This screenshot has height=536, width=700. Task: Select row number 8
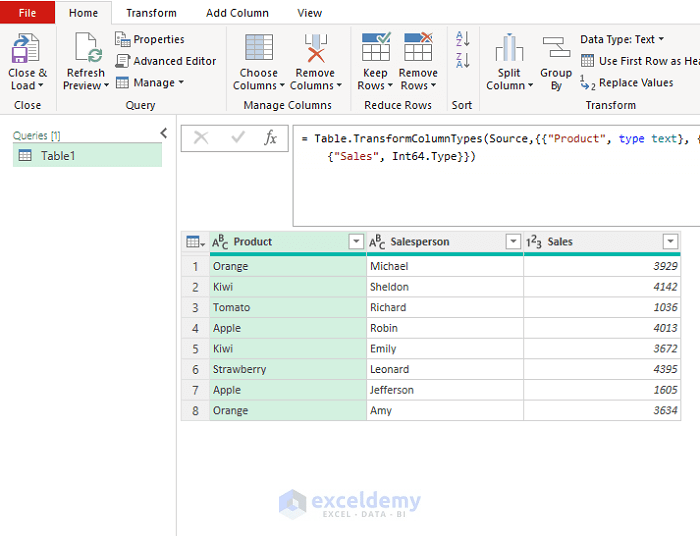[x=195, y=411]
